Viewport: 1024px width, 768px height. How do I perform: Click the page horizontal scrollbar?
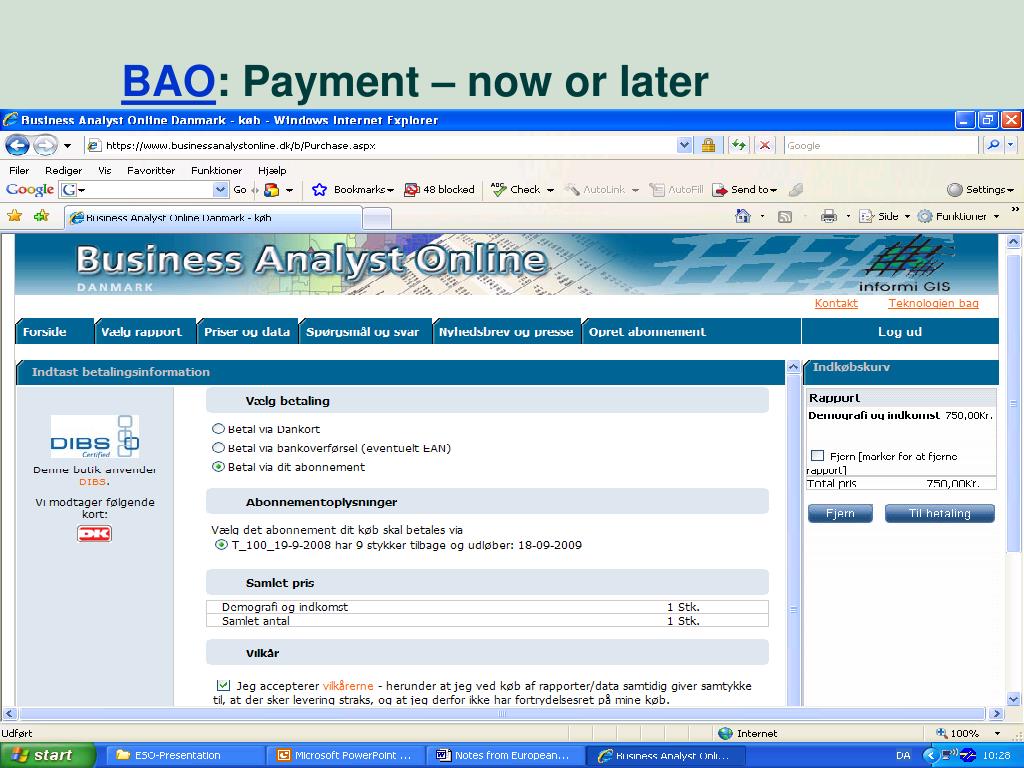point(502,714)
